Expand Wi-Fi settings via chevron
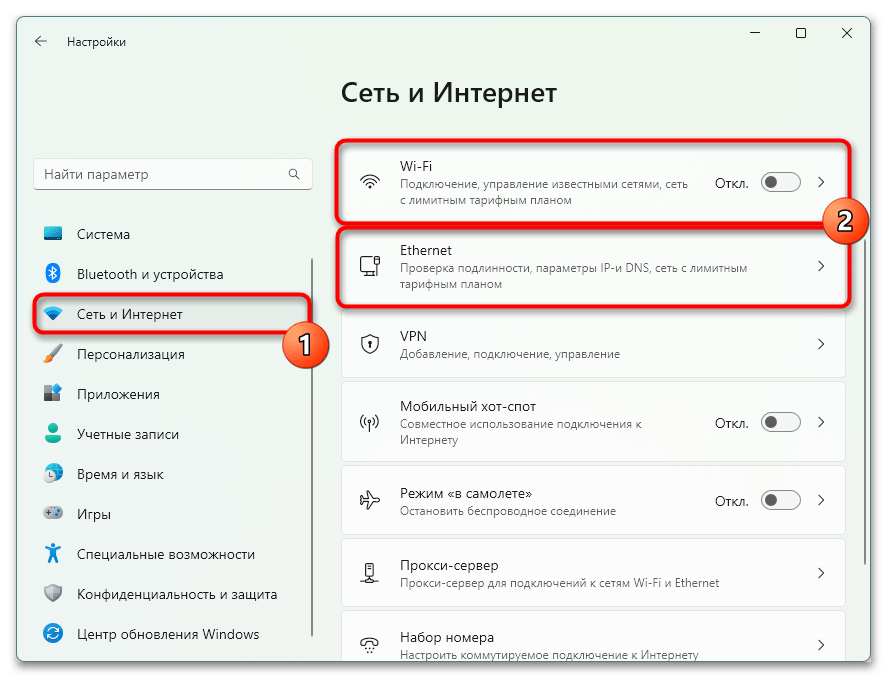 click(x=821, y=182)
